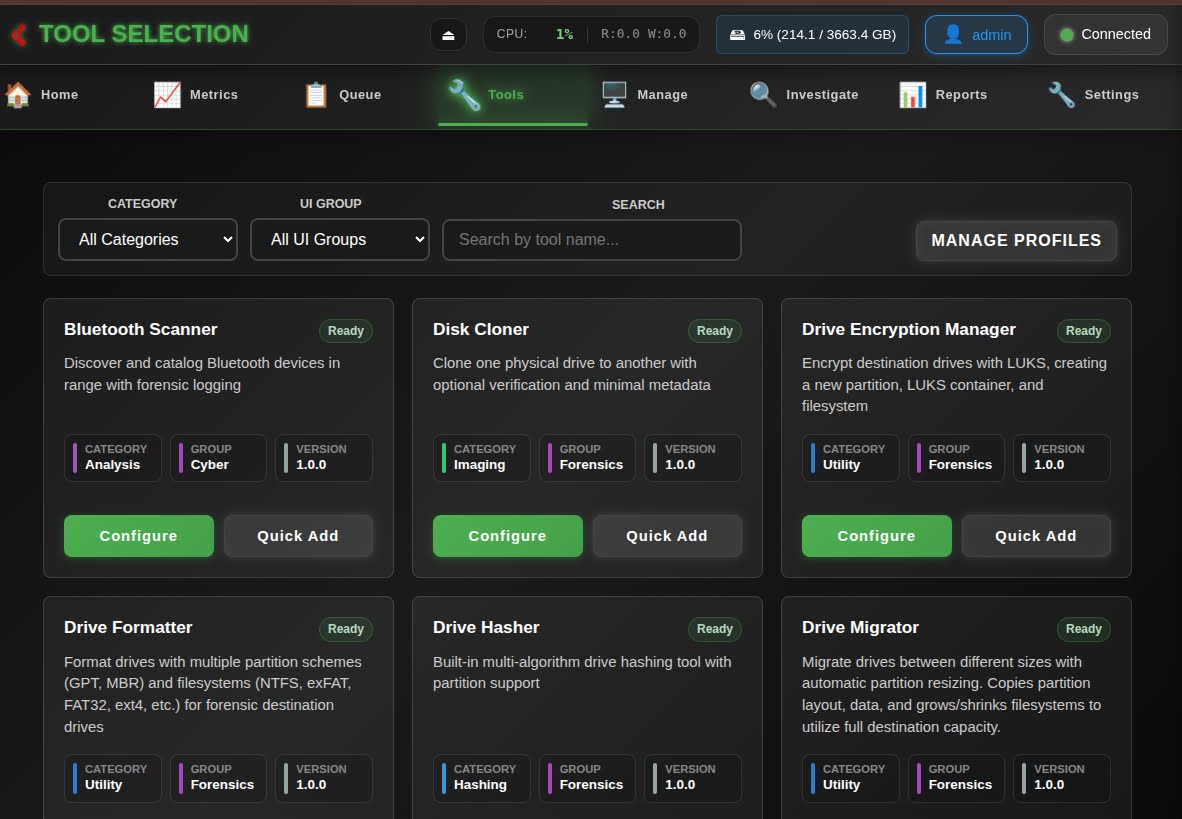This screenshot has width=1182, height=819.
Task: Open the Investigate tab
Action: [x=822, y=95]
